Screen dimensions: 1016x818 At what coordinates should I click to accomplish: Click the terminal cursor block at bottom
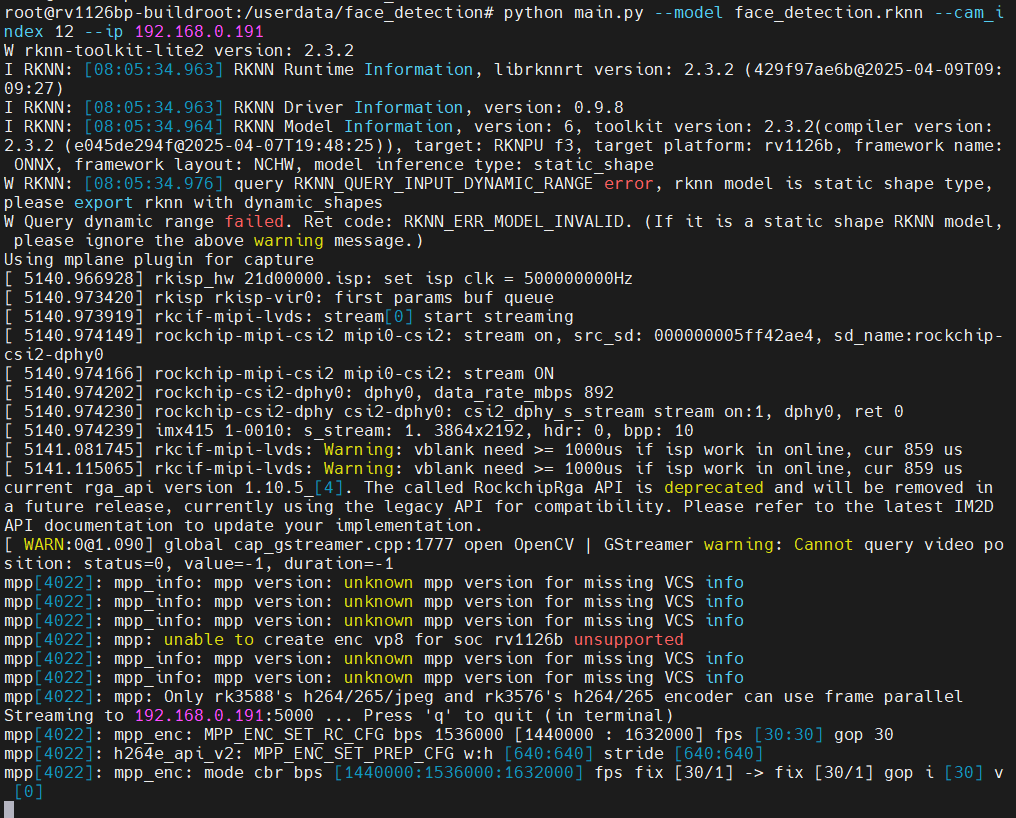pyautogui.click(x=9, y=810)
